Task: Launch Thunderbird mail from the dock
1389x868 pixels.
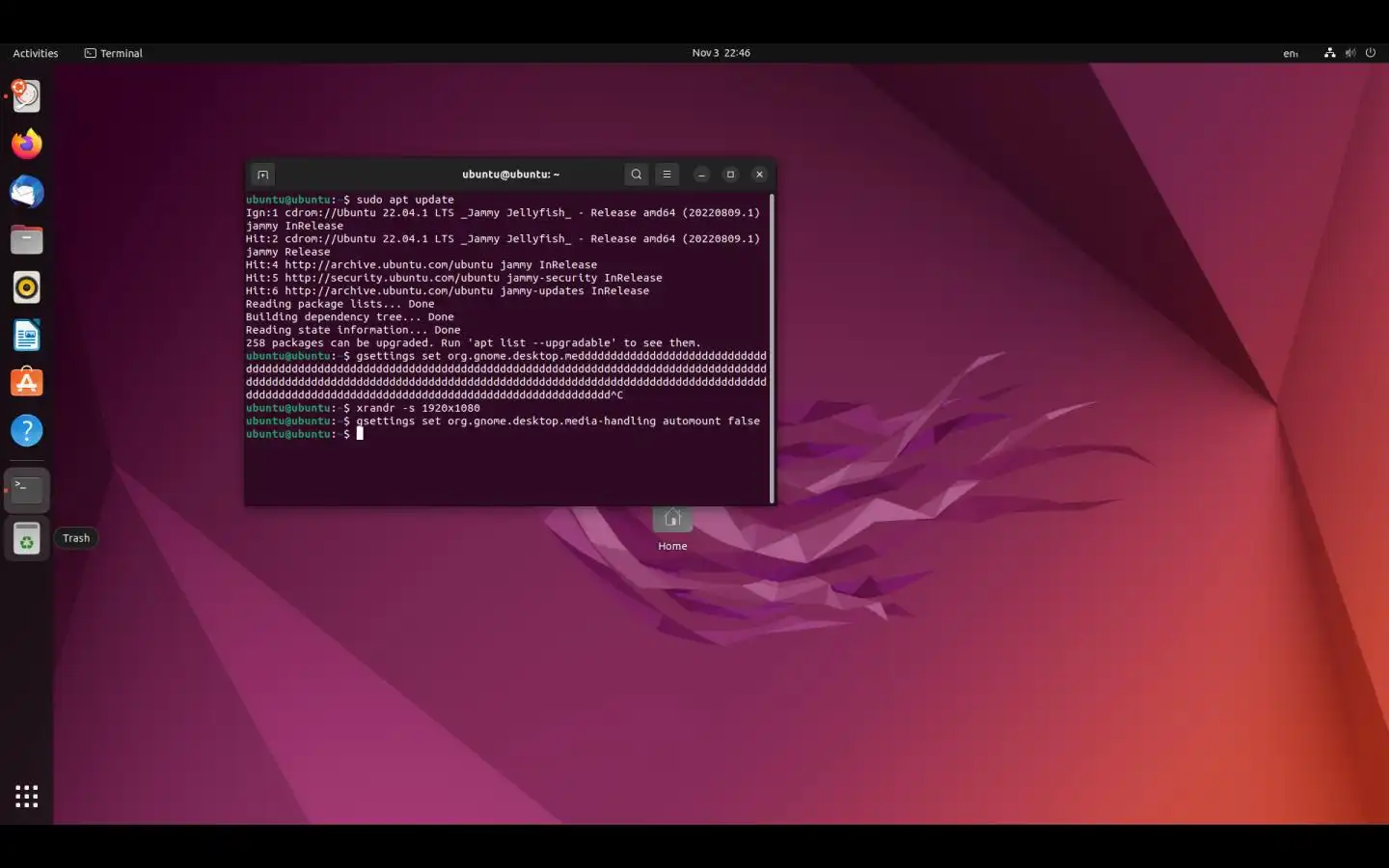Action: tap(27, 192)
